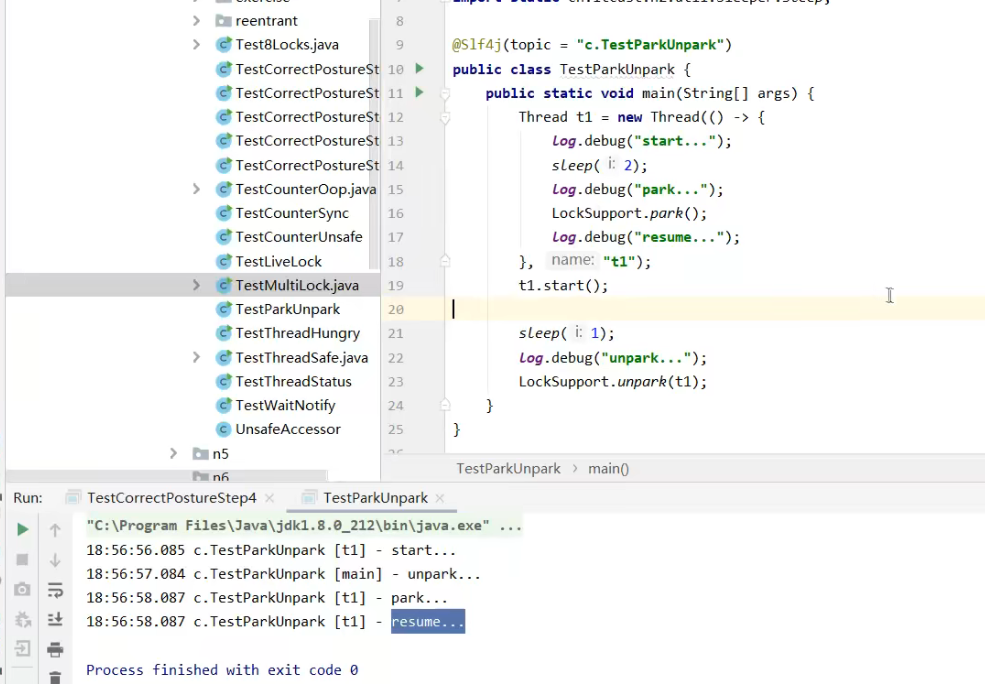
Task: Click the TestParkUnpark breadcrumb
Action: click(x=508, y=468)
